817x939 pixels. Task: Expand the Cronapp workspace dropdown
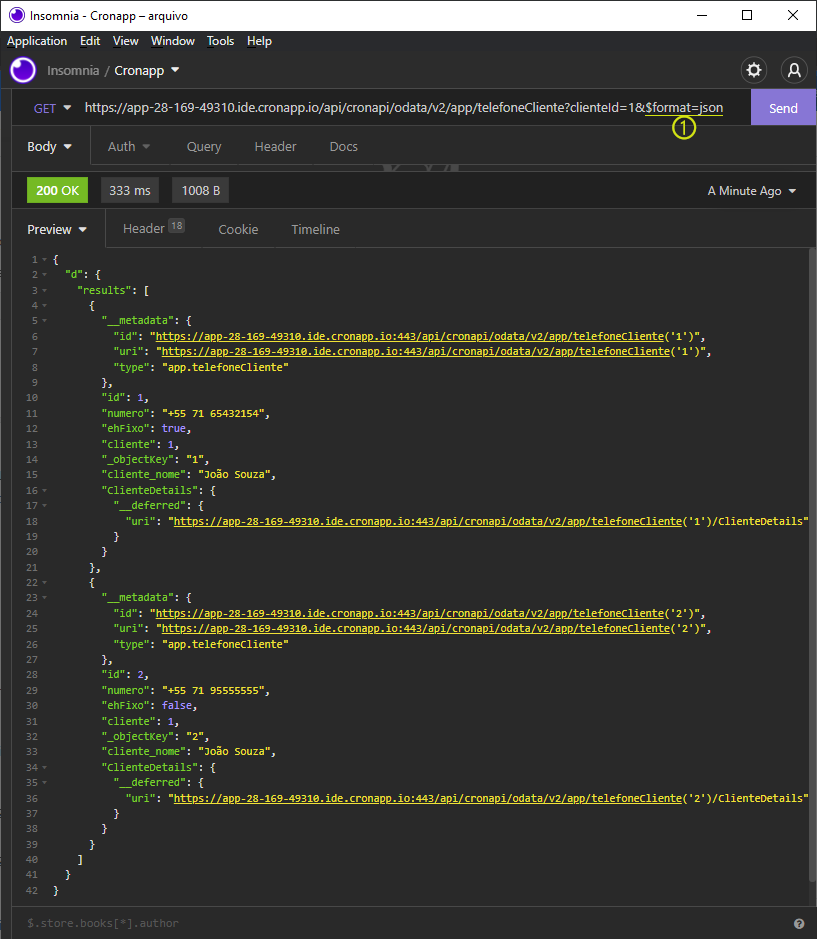pos(147,71)
